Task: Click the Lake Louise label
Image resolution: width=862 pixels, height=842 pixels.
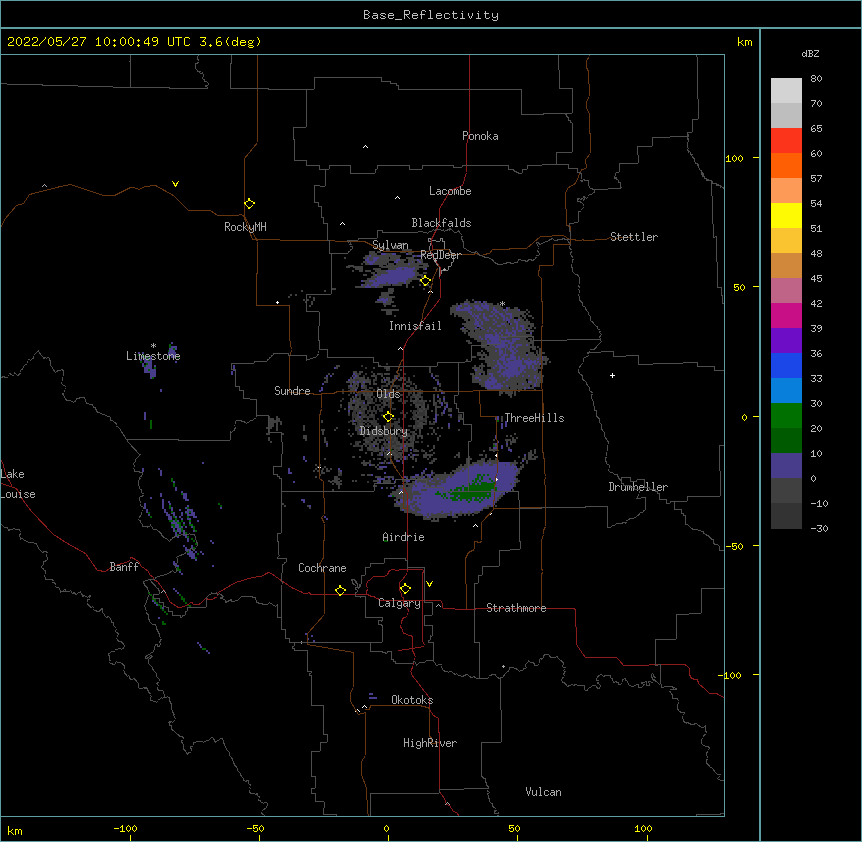Action: tap(18, 484)
